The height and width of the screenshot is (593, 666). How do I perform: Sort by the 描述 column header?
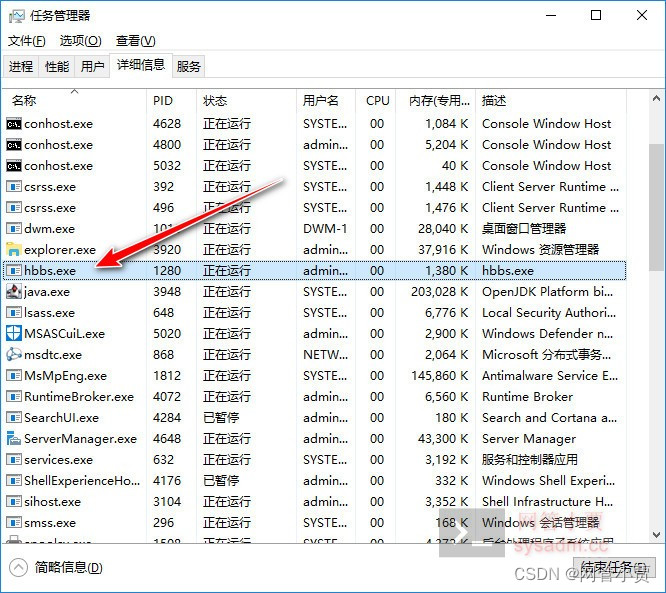click(x=551, y=101)
